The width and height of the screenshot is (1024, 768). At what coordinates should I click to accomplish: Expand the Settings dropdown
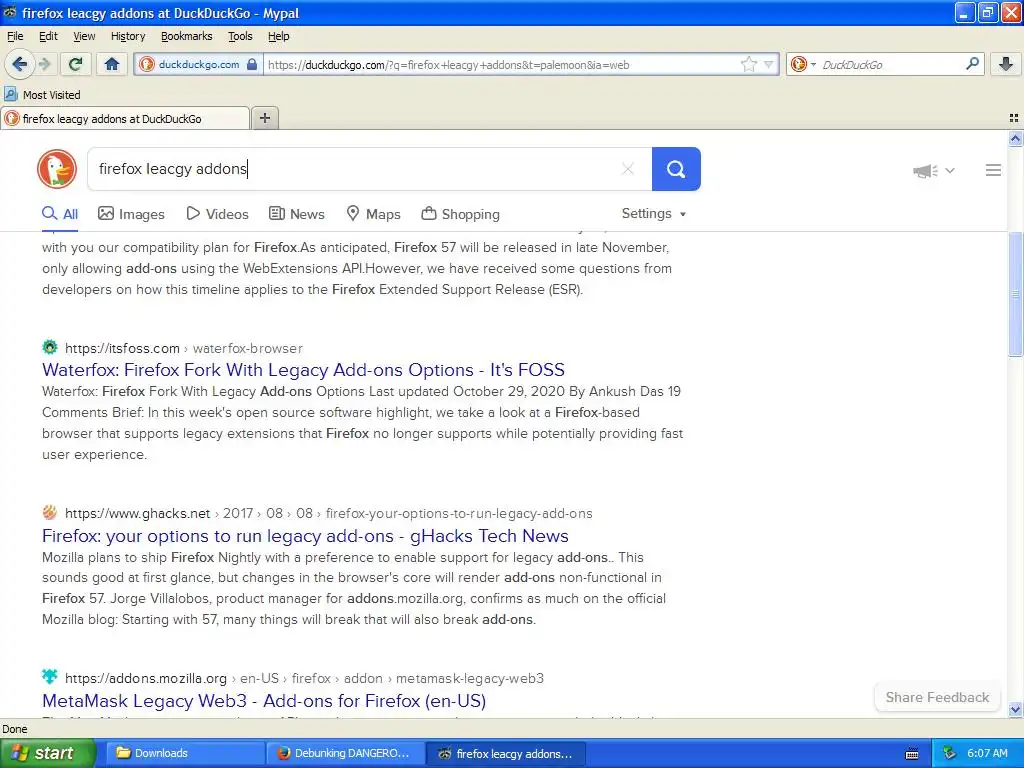point(654,214)
